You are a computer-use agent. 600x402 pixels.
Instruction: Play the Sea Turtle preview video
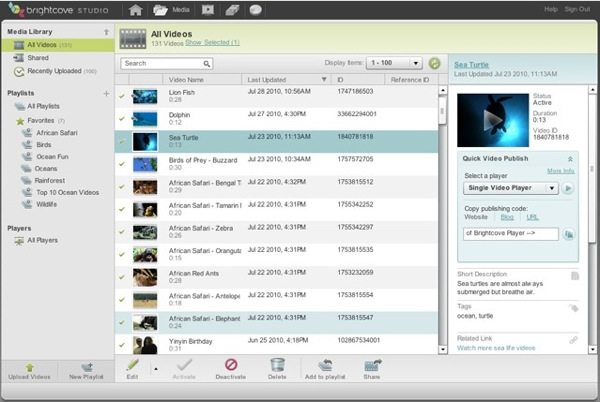(x=493, y=120)
